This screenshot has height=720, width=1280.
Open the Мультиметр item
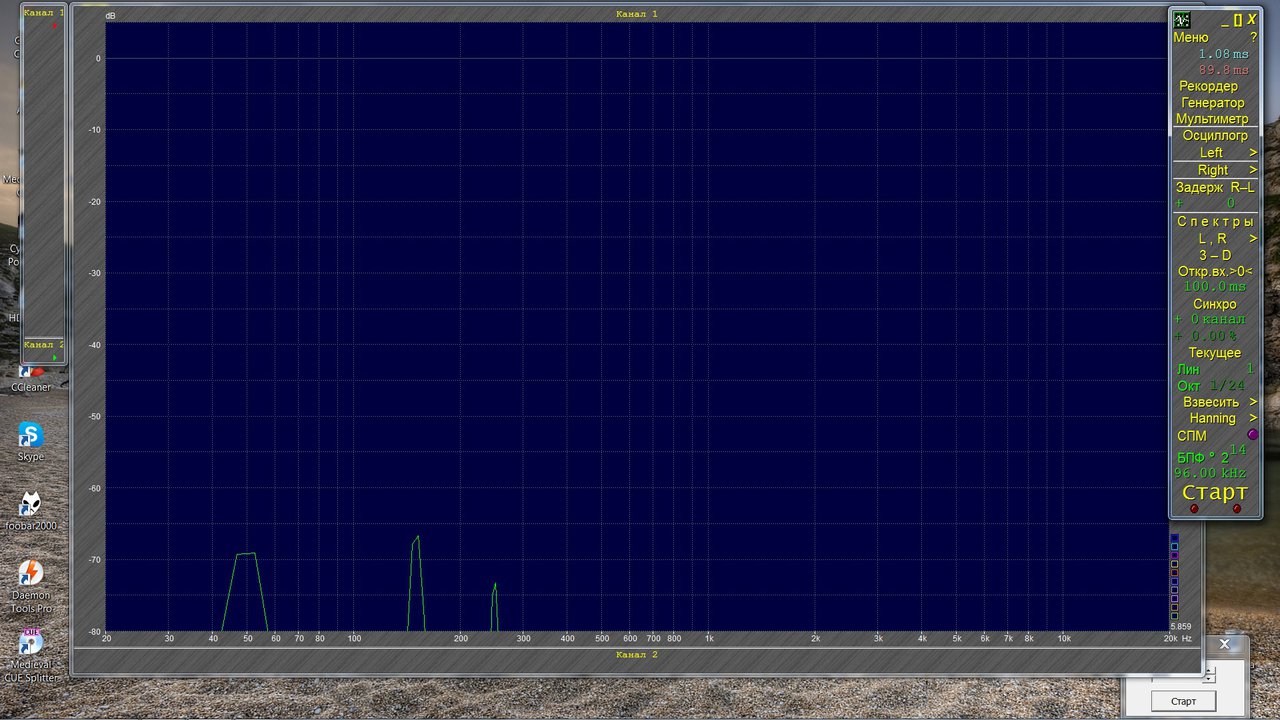coord(1212,118)
